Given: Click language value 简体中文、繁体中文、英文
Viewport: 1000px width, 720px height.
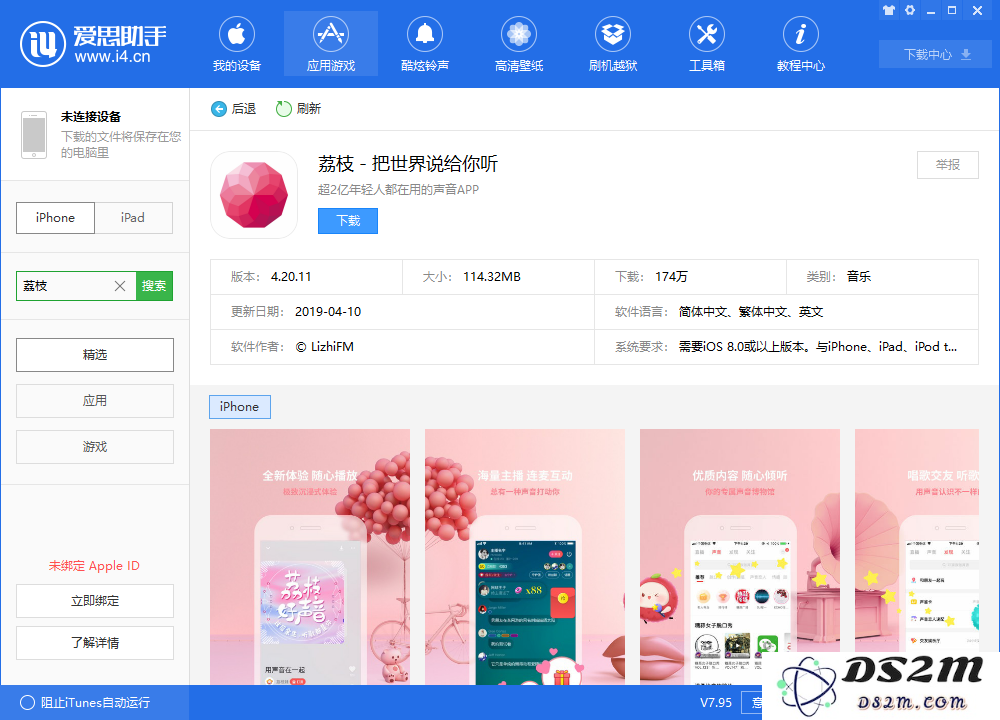Looking at the screenshot, I should 751,312.
